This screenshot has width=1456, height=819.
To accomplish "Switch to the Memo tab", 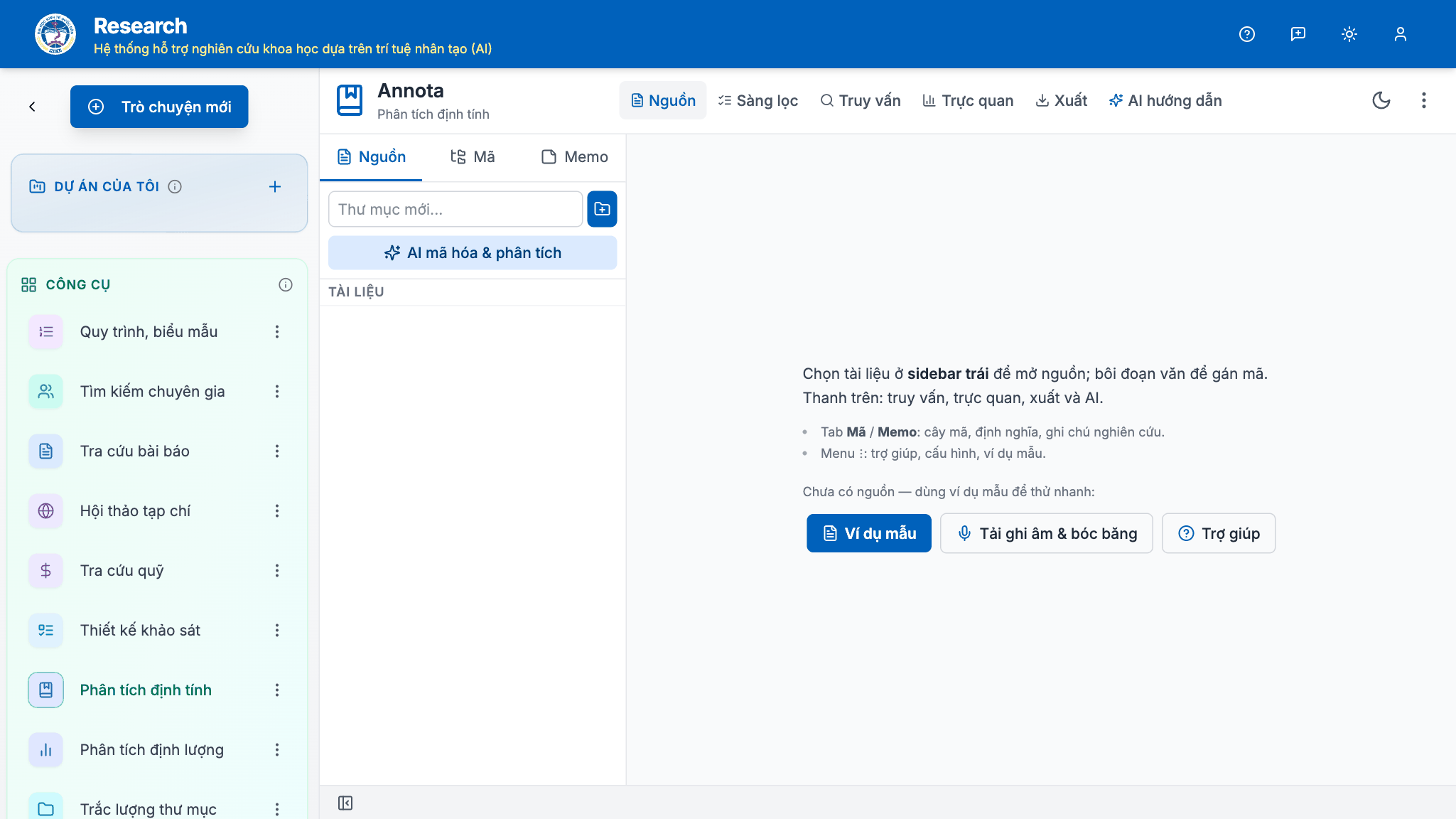I will 574,156.
